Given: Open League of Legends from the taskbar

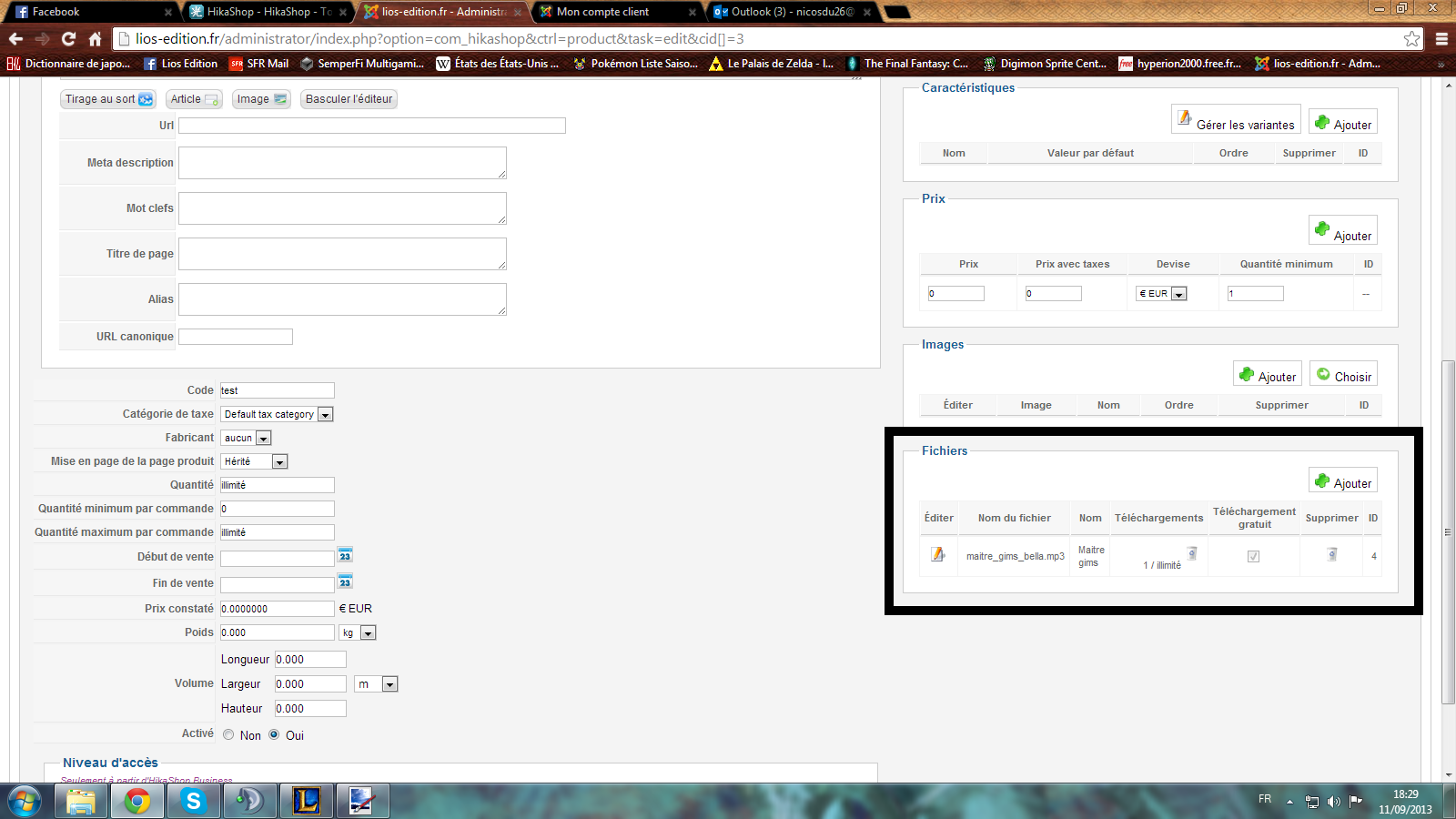Looking at the screenshot, I should click(306, 801).
